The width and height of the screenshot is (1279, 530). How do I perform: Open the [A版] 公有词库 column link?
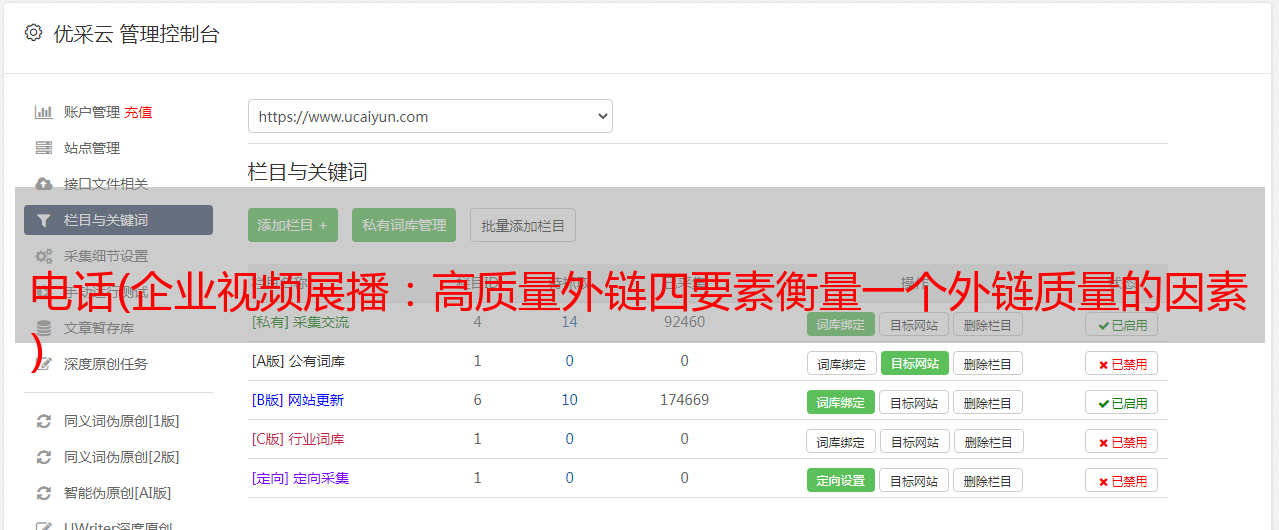point(298,361)
